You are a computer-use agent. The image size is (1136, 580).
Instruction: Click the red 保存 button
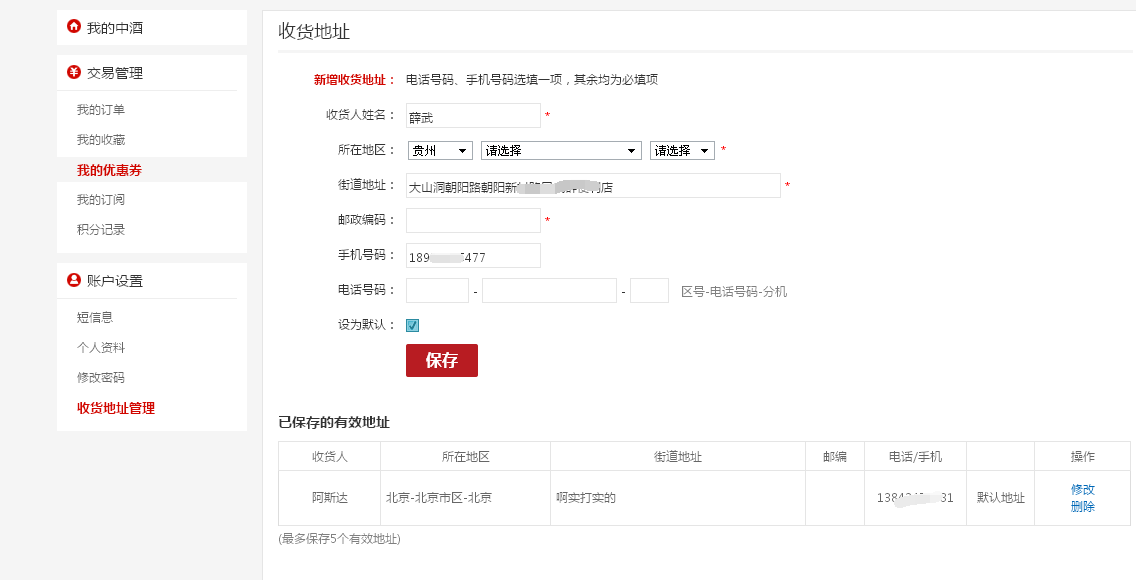442,361
